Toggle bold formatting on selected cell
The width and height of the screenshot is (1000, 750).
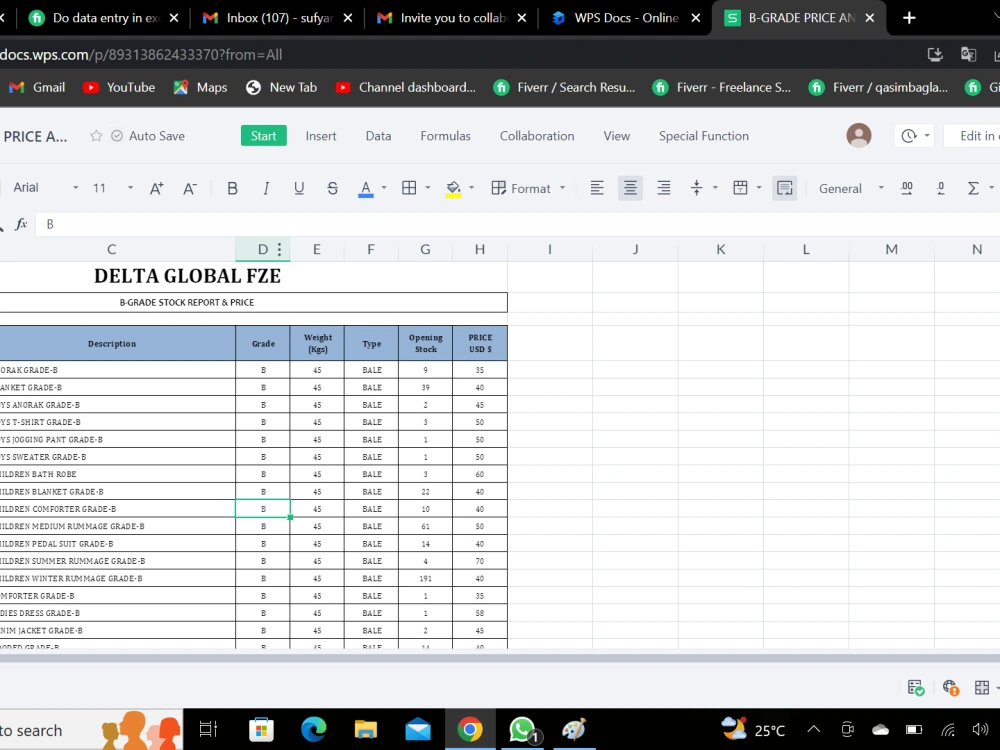(232, 188)
